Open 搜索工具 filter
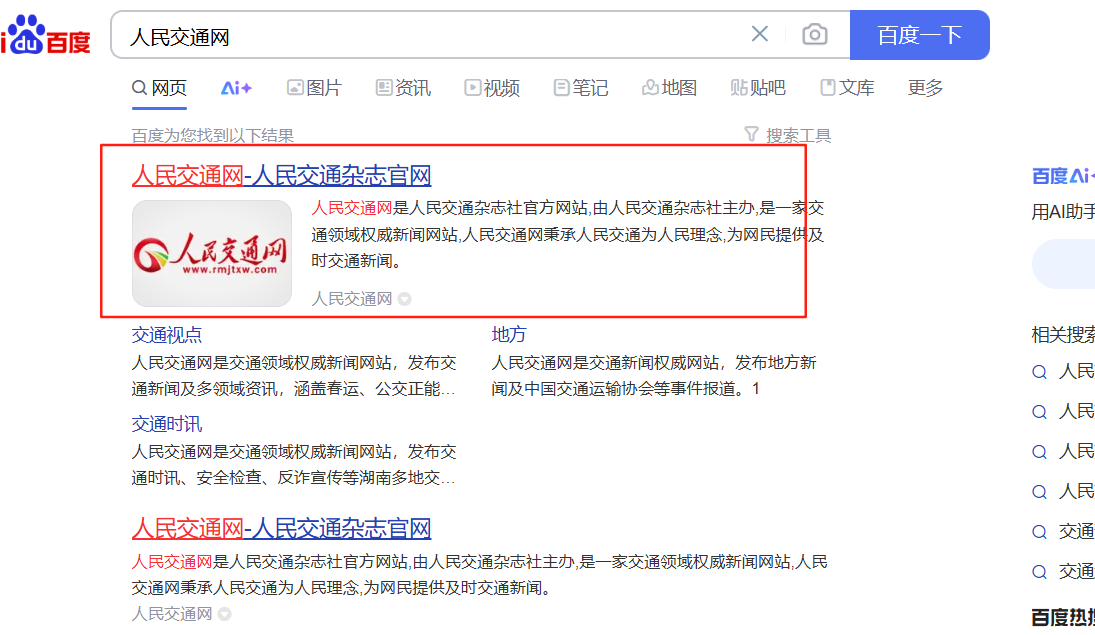The image size is (1095, 635). (788, 135)
